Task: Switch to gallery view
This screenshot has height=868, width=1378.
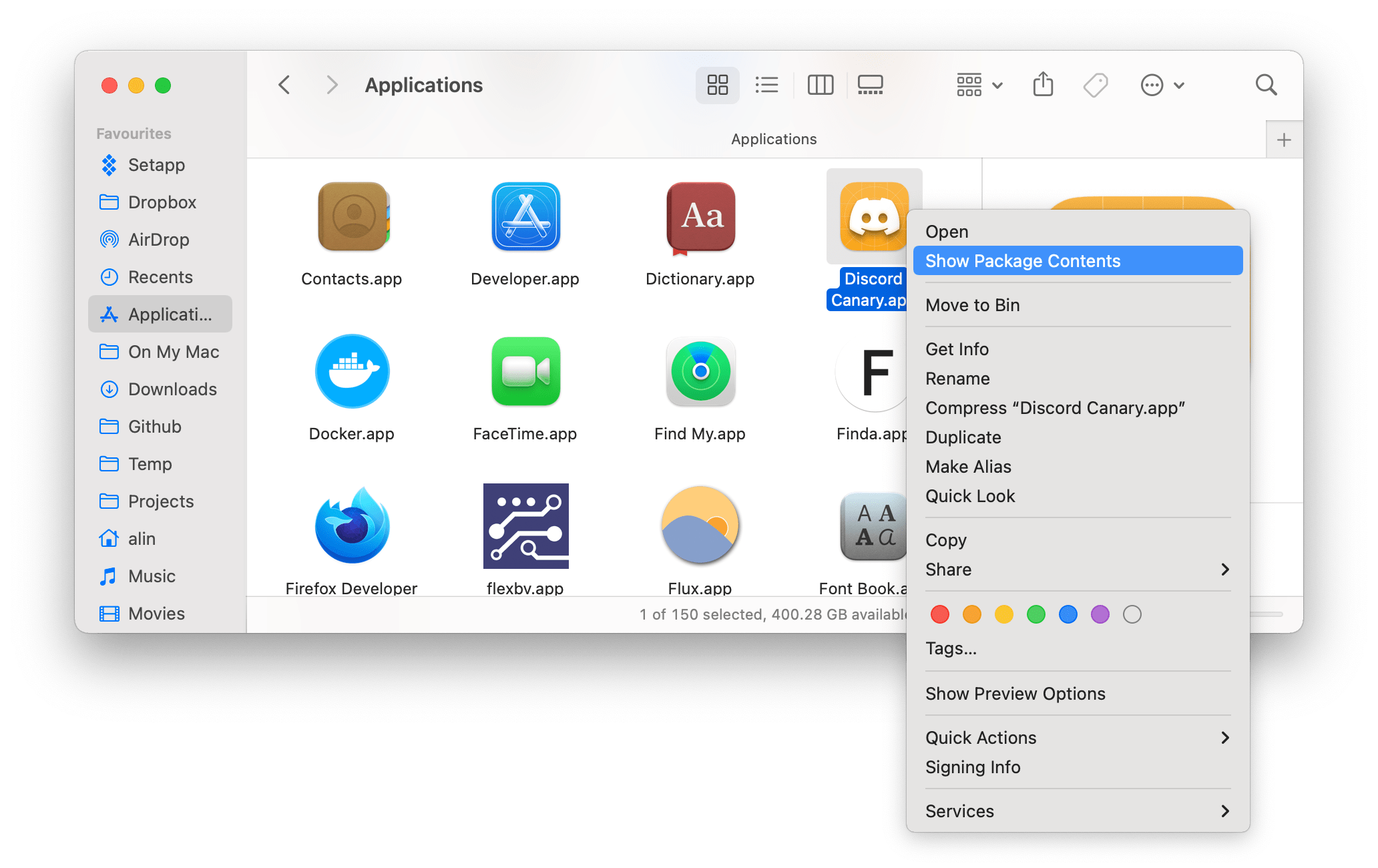Action: [871, 85]
